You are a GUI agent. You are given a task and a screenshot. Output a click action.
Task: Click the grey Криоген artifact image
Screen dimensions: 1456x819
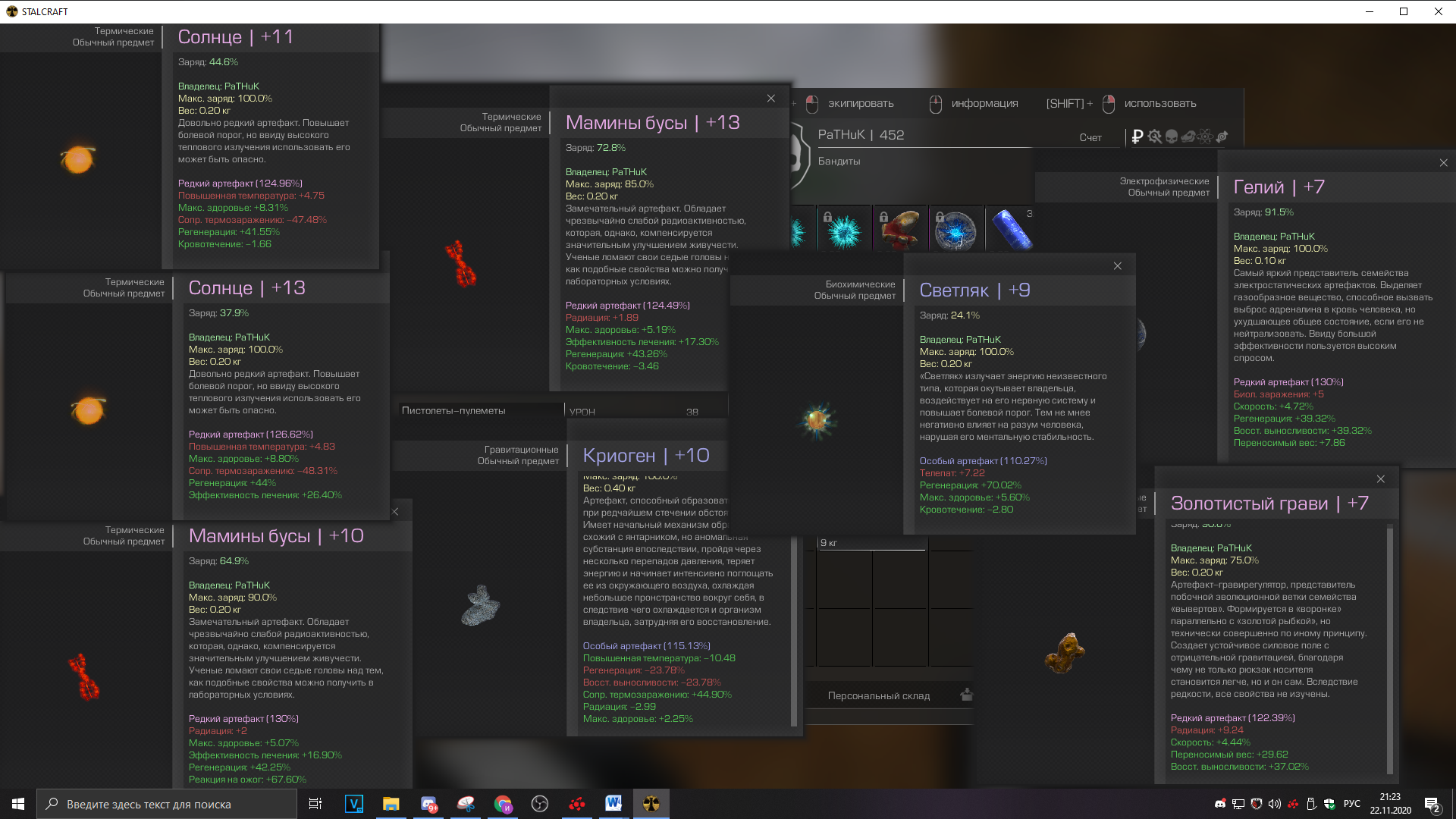480,605
